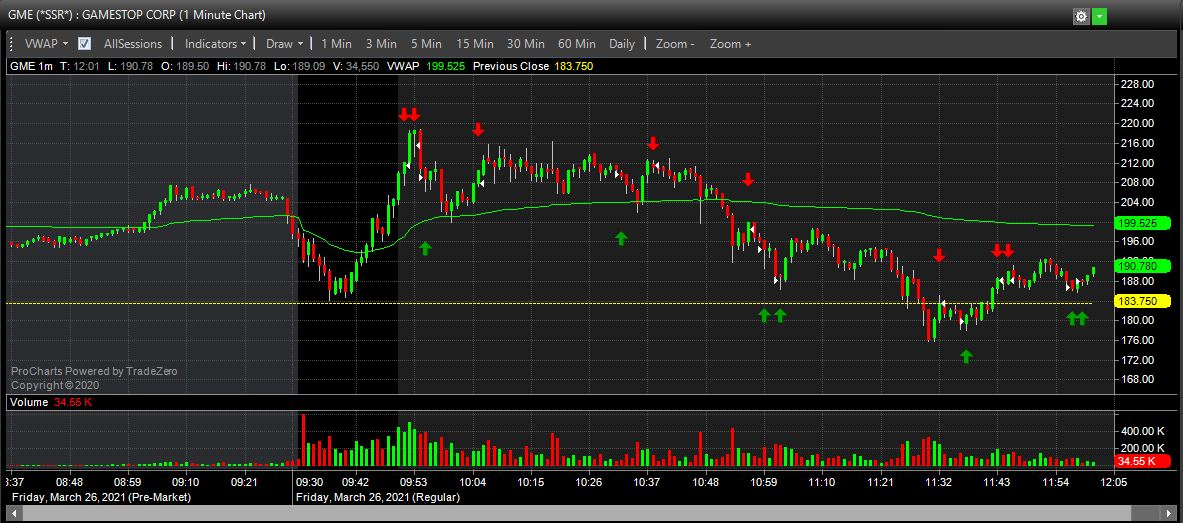Click the 'Volume' panel label
This screenshot has width=1183, height=523.
point(29,403)
